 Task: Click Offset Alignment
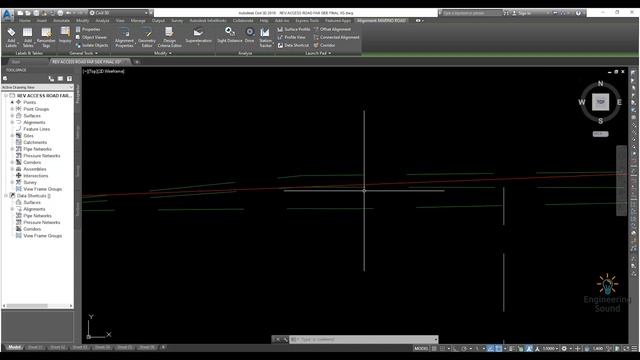click(x=332, y=29)
